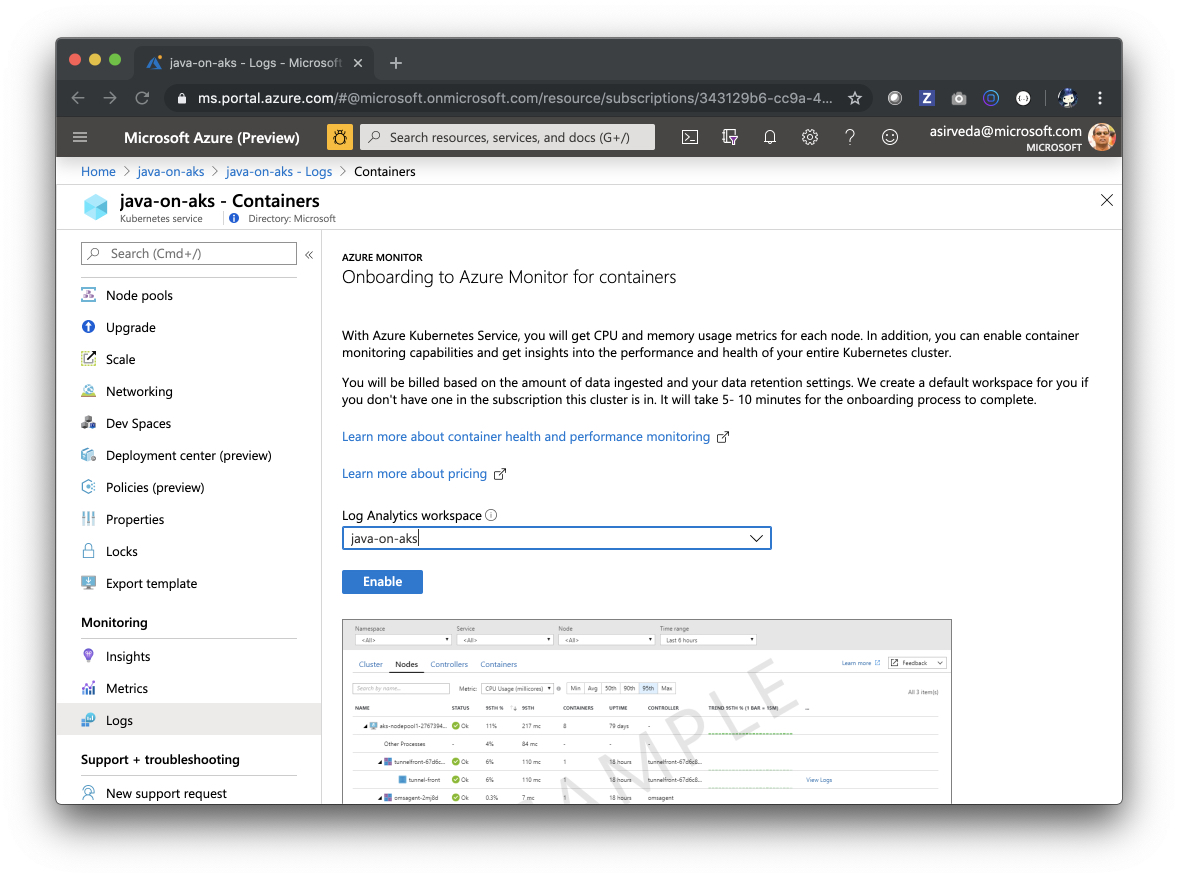Open Chrome's three-dot menu
1178x878 pixels.
[x=1100, y=98]
